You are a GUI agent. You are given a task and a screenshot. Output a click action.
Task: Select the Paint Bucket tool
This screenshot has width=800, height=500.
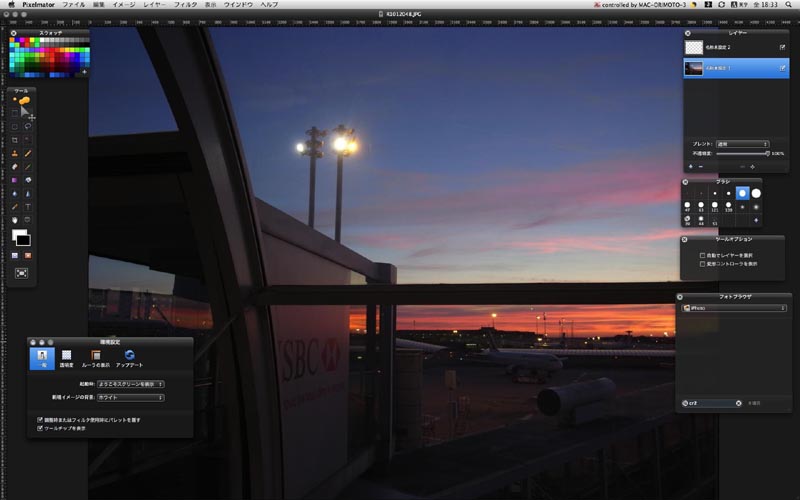tap(28, 180)
